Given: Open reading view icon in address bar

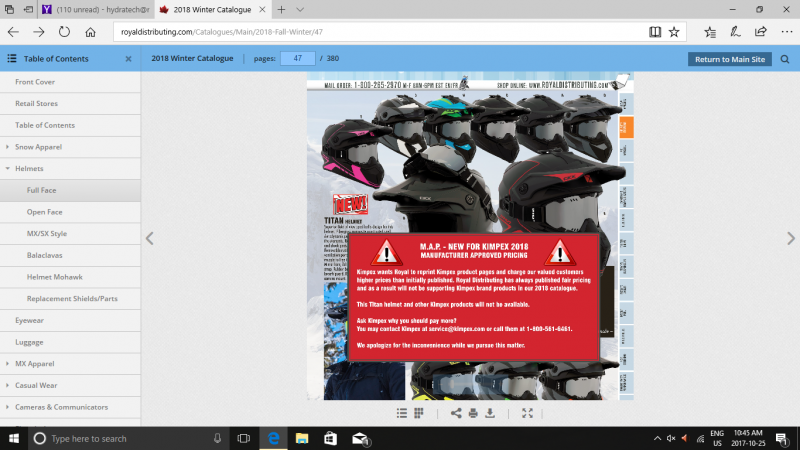Looking at the screenshot, I should 655,32.
